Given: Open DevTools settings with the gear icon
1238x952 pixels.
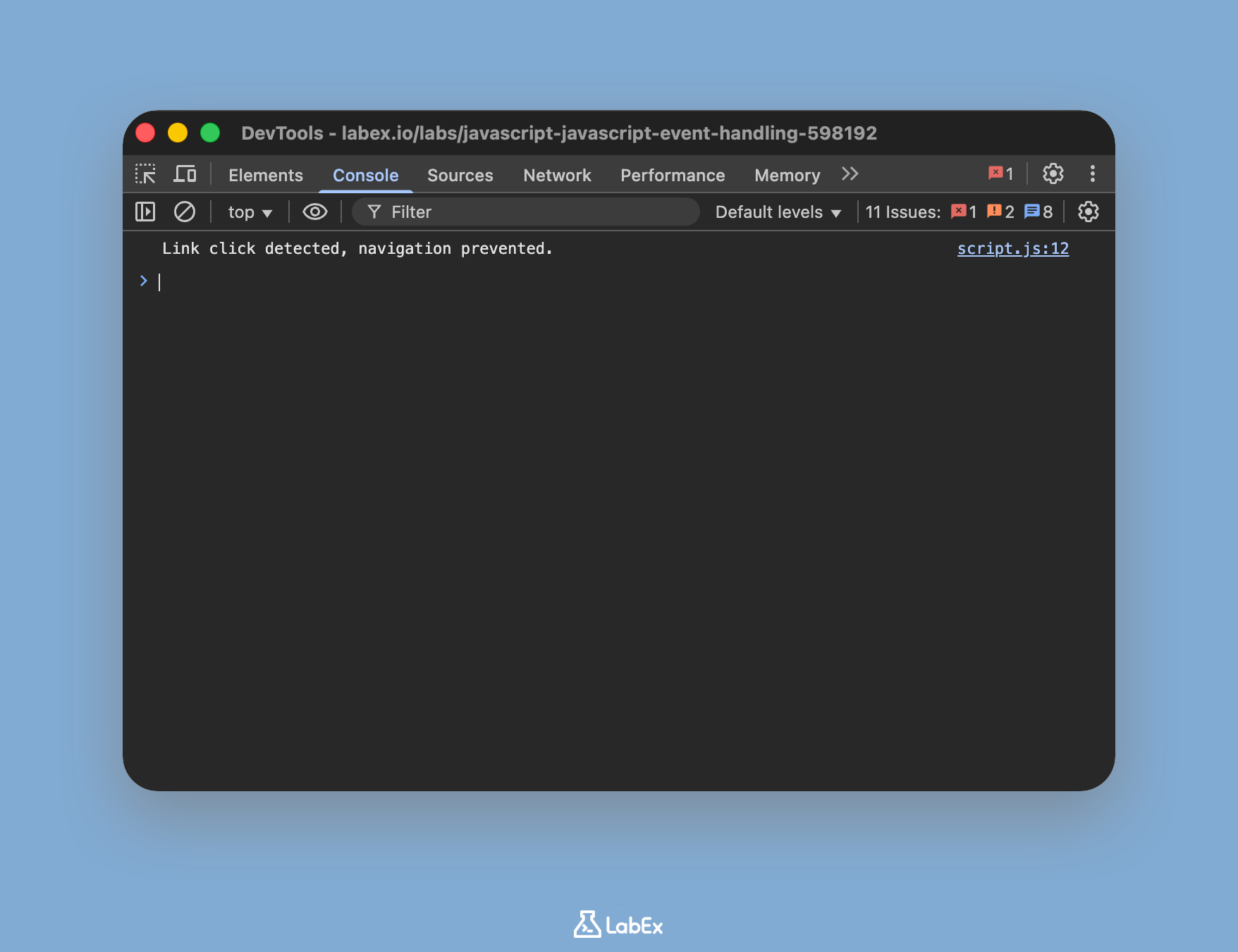Looking at the screenshot, I should point(1053,174).
